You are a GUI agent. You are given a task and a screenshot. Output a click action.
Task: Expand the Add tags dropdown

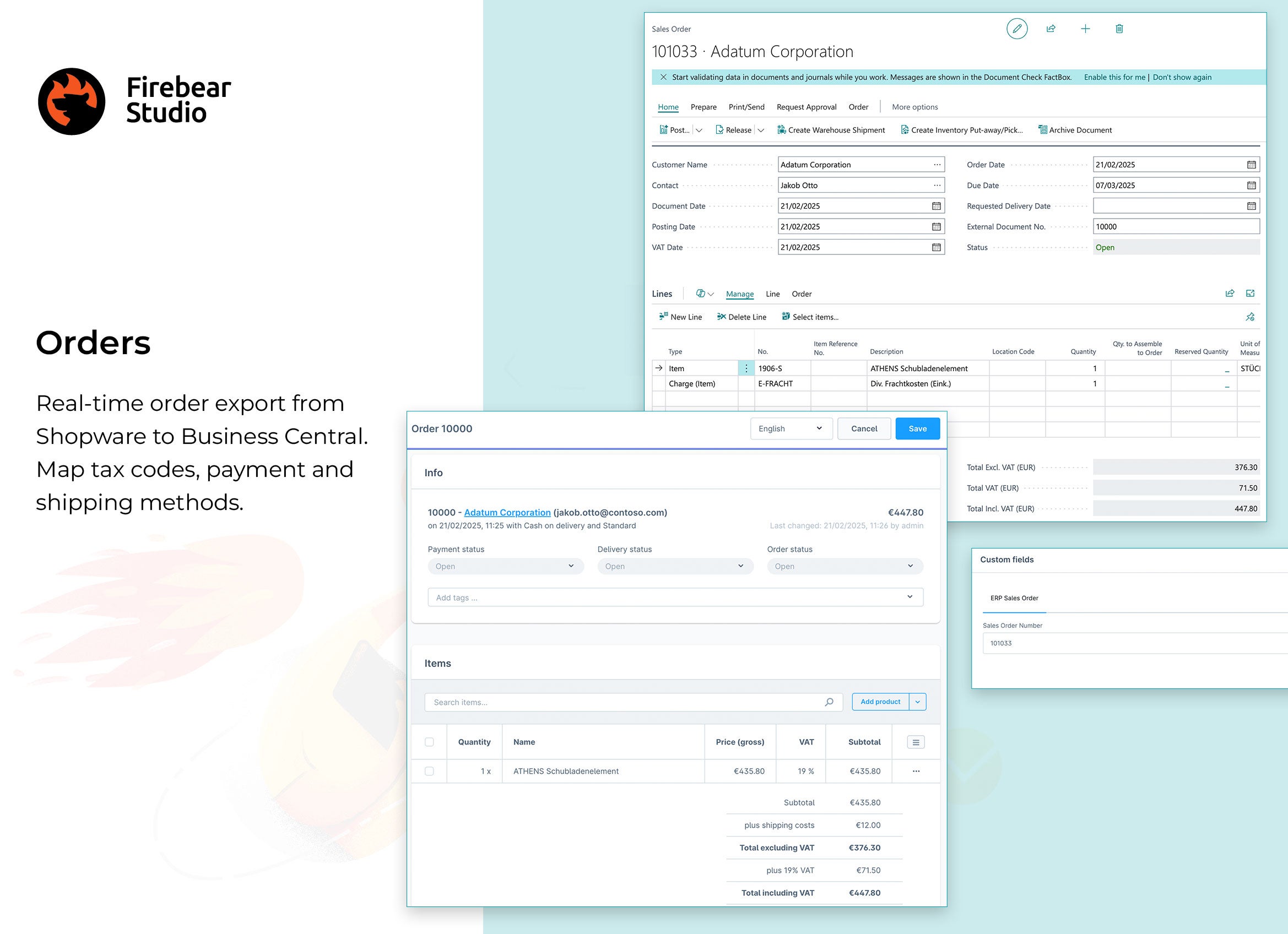(x=910, y=597)
